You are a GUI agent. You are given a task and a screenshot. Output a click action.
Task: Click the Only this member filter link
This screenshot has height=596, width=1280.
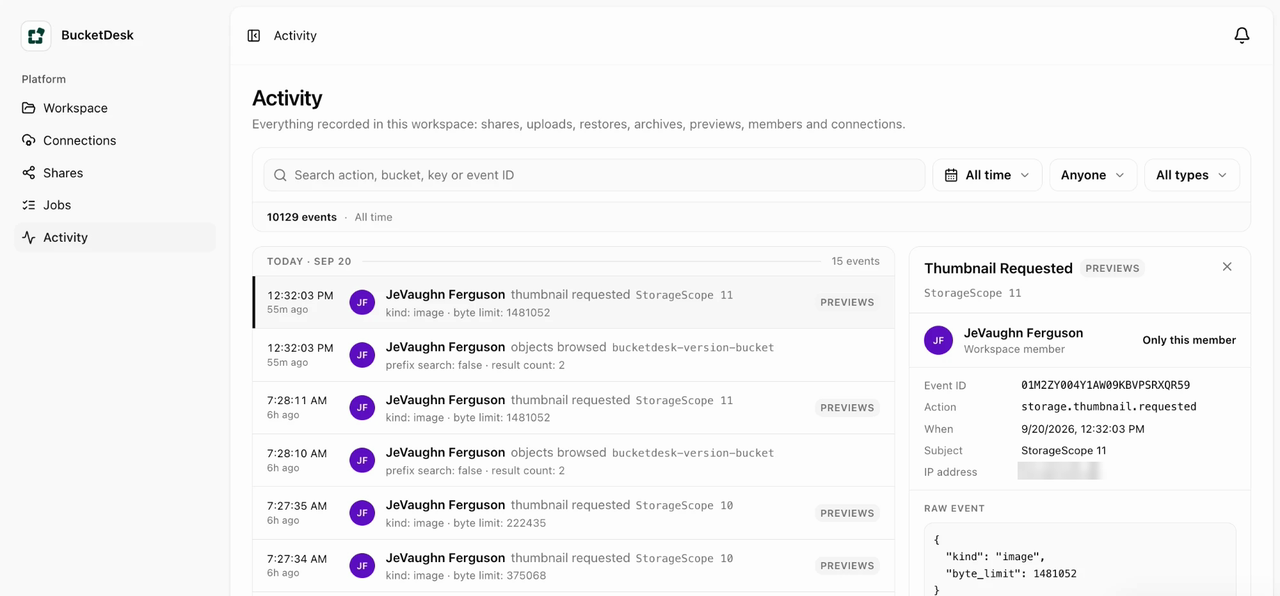(x=1189, y=340)
